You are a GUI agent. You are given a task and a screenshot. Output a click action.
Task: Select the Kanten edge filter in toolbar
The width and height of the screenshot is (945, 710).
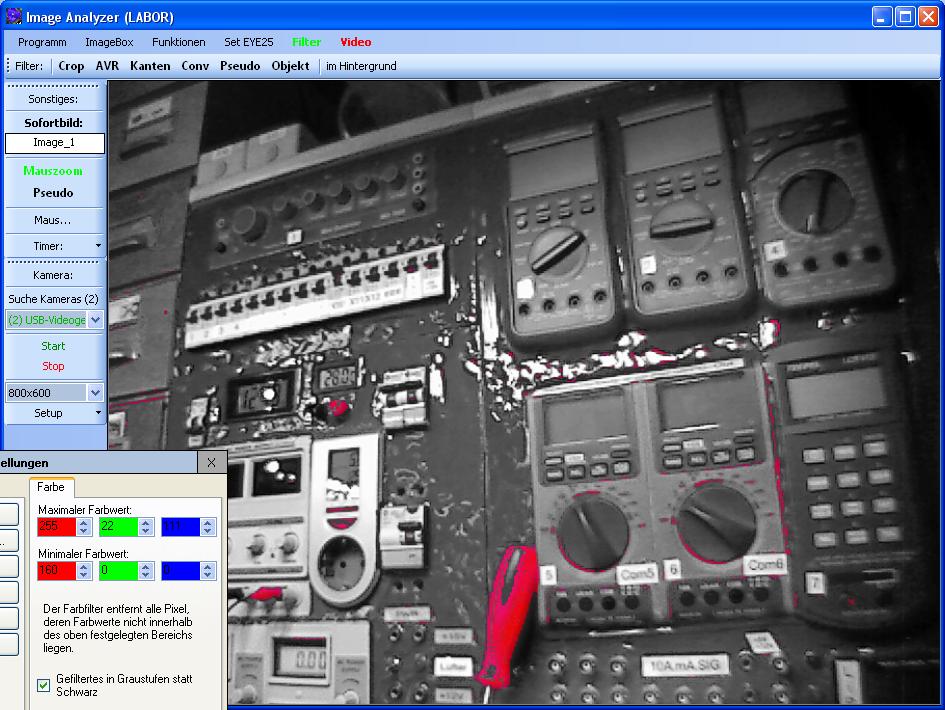150,66
